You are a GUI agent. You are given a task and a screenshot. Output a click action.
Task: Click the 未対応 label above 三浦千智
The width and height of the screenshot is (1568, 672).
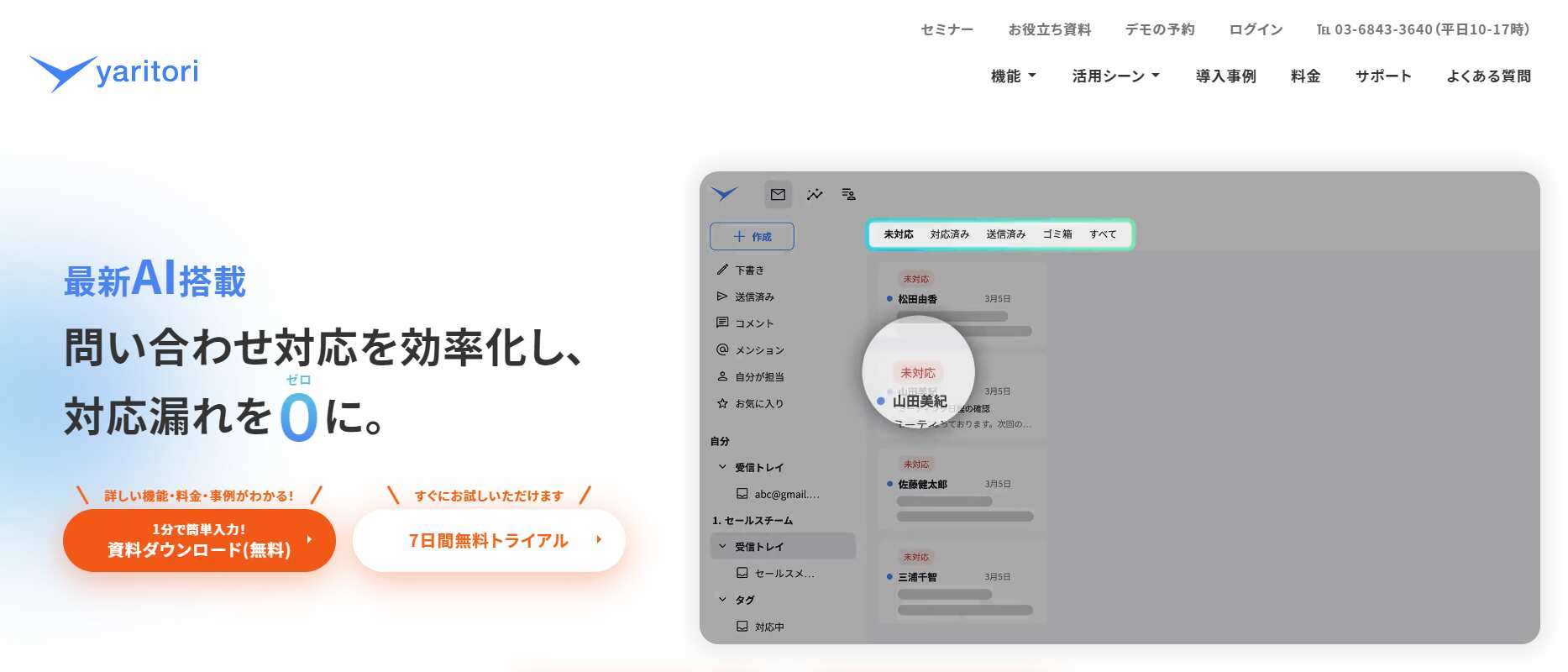tap(916, 557)
